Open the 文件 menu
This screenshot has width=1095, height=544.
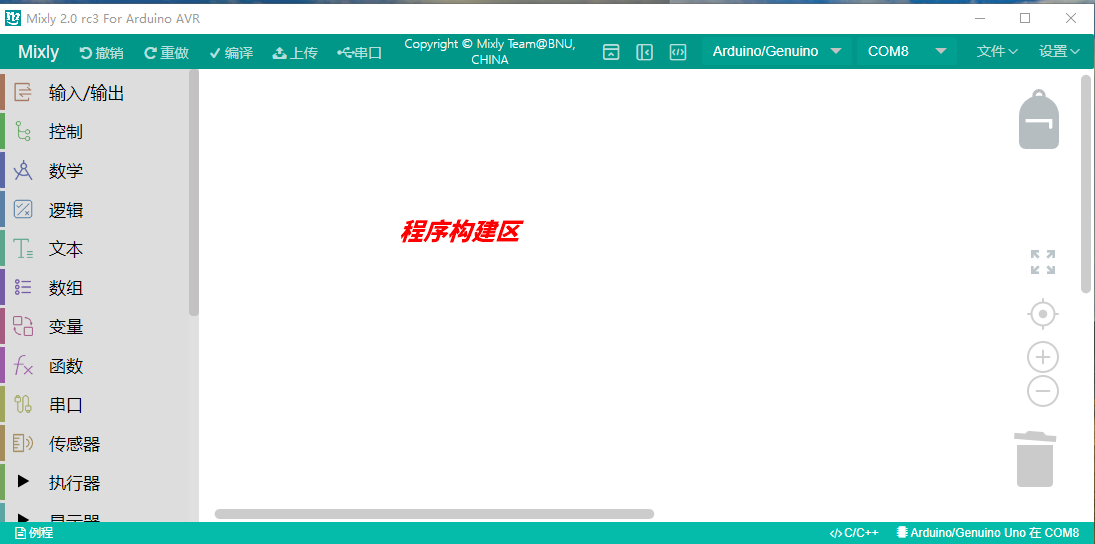coord(996,52)
